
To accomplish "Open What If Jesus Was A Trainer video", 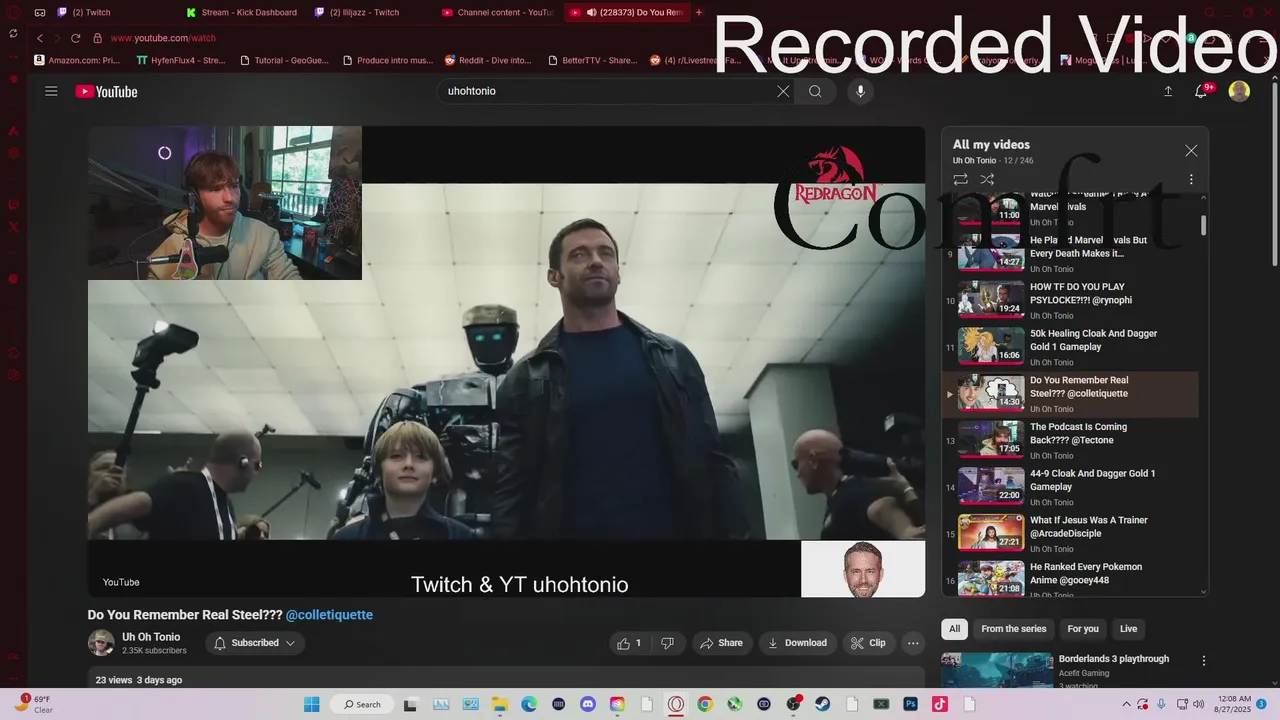I will [1070, 533].
